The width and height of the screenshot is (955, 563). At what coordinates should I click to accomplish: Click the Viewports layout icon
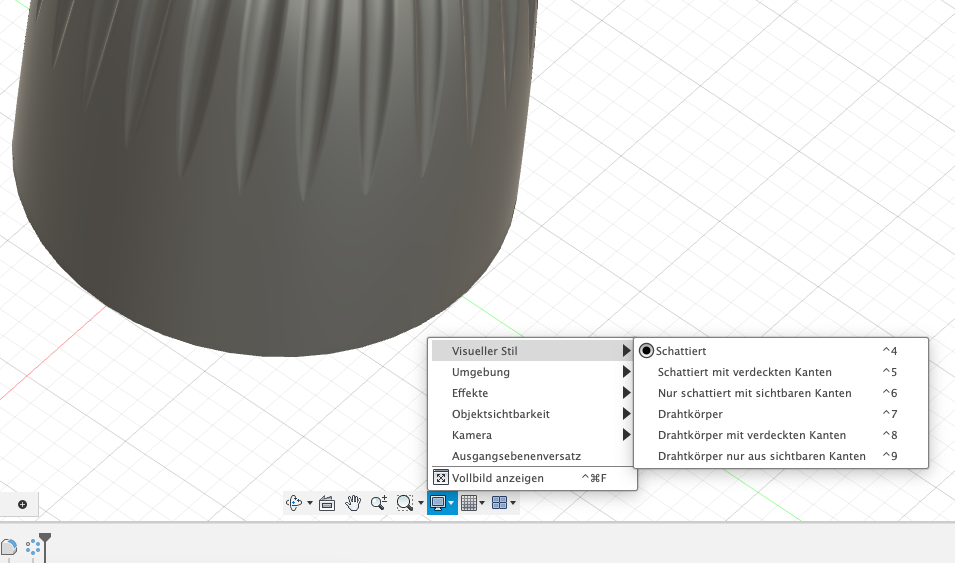[500, 503]
